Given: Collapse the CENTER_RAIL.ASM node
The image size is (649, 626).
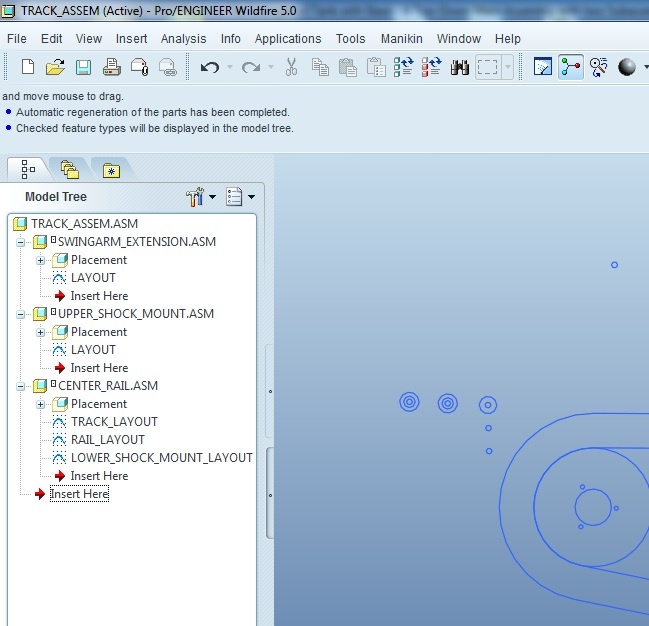Looking at the screenshot, I should click(20, 386).
